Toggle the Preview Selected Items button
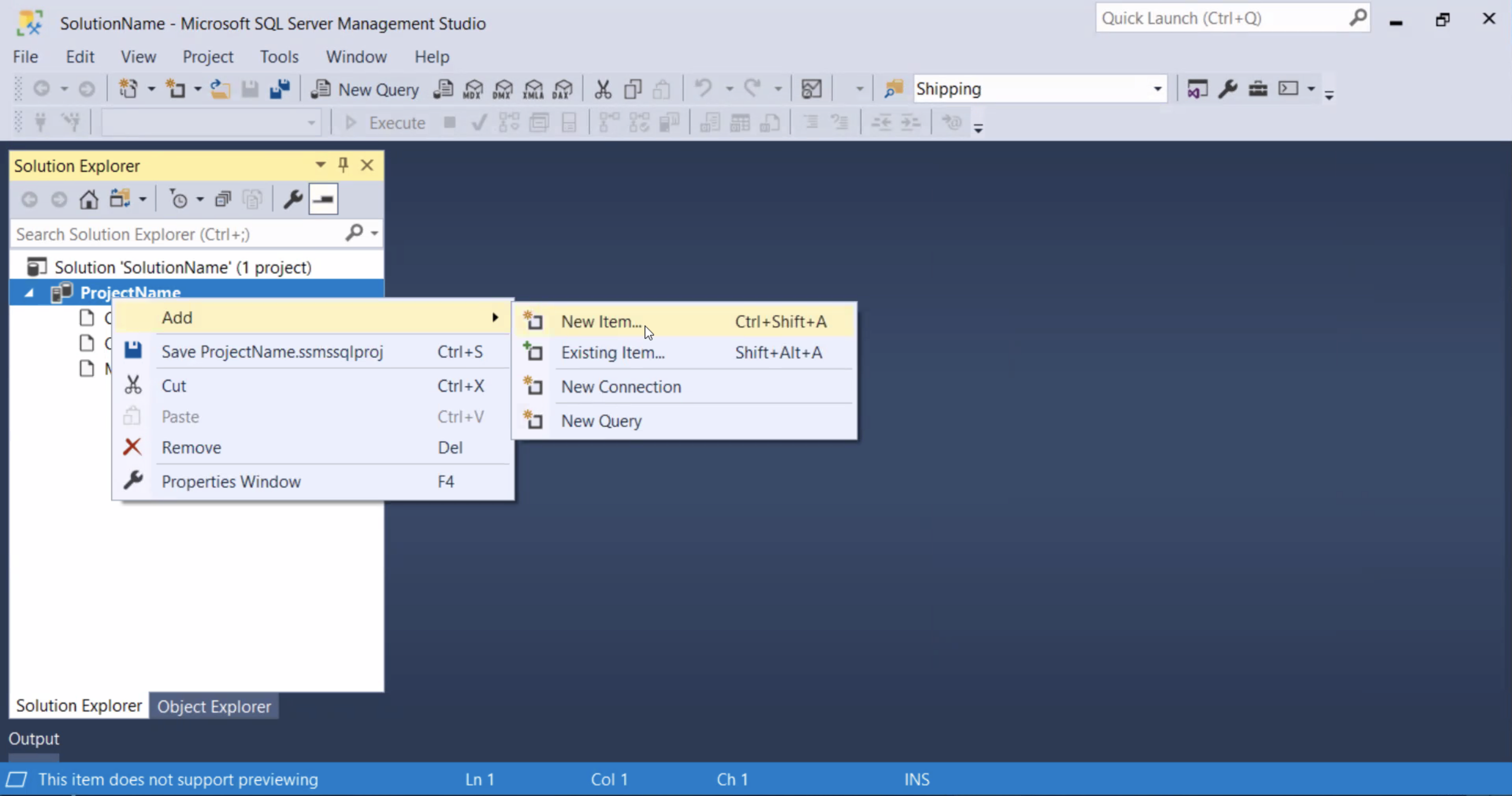Image resolution: width=1512 pixels, height=796 pixels. pos(323,199)
